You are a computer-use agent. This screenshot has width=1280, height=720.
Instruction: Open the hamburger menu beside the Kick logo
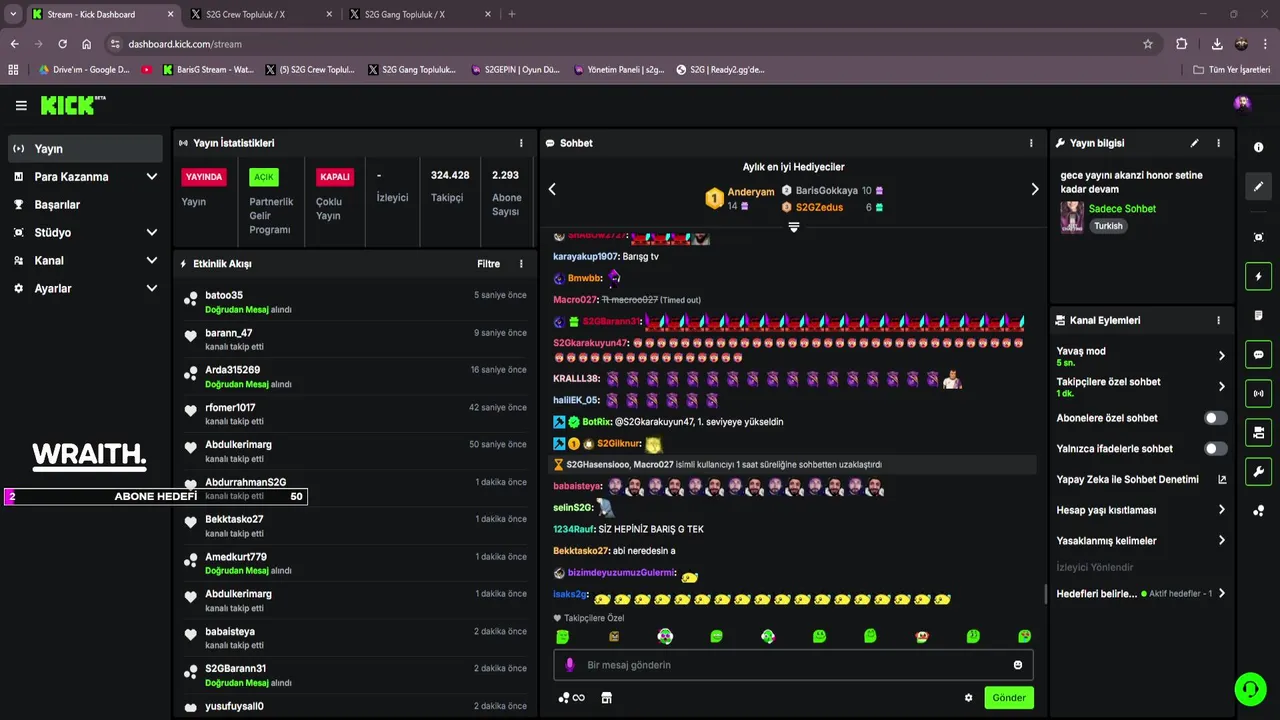[x=21, y=105]
